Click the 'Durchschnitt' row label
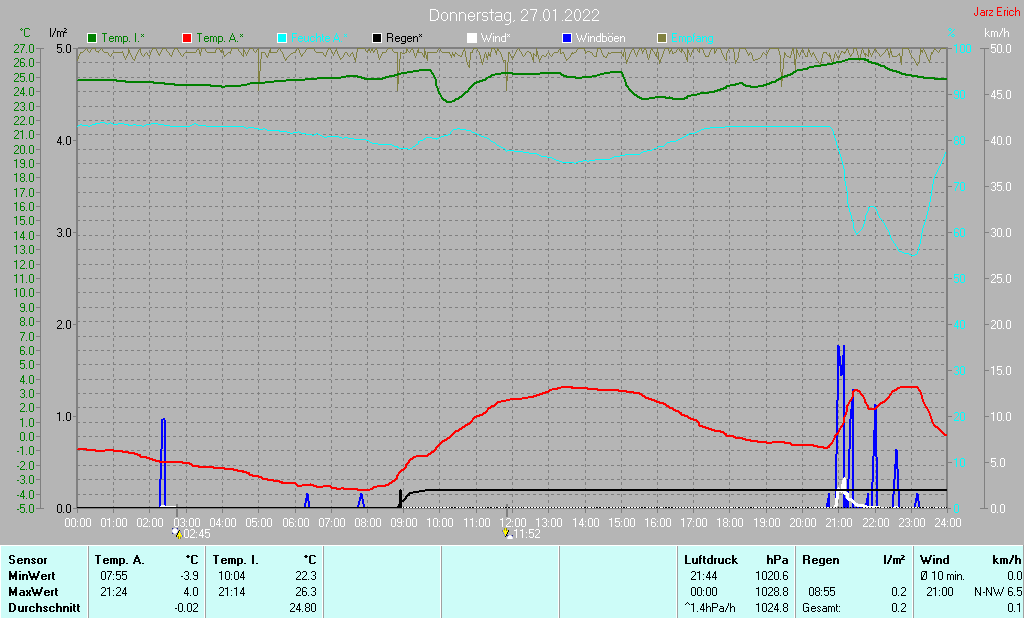The width and height of the screenshot is (1024, 618). (44, 608)
